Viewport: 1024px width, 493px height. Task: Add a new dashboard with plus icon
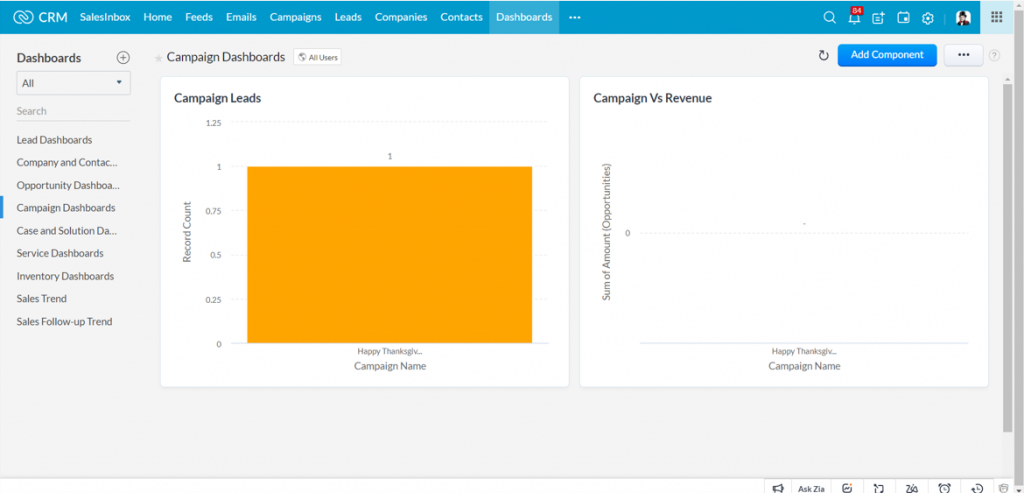tap(123, 57)
